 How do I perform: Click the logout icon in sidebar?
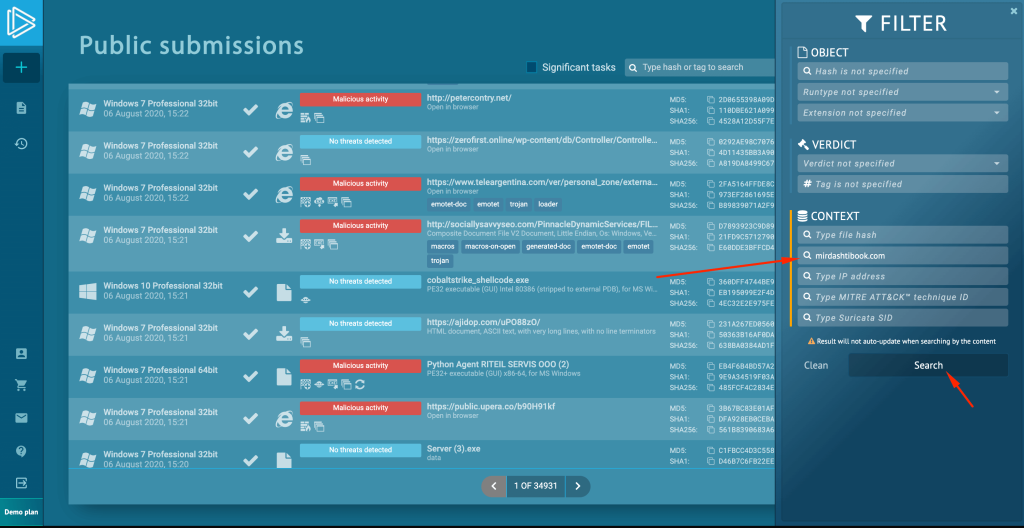(x=21, y=483)
